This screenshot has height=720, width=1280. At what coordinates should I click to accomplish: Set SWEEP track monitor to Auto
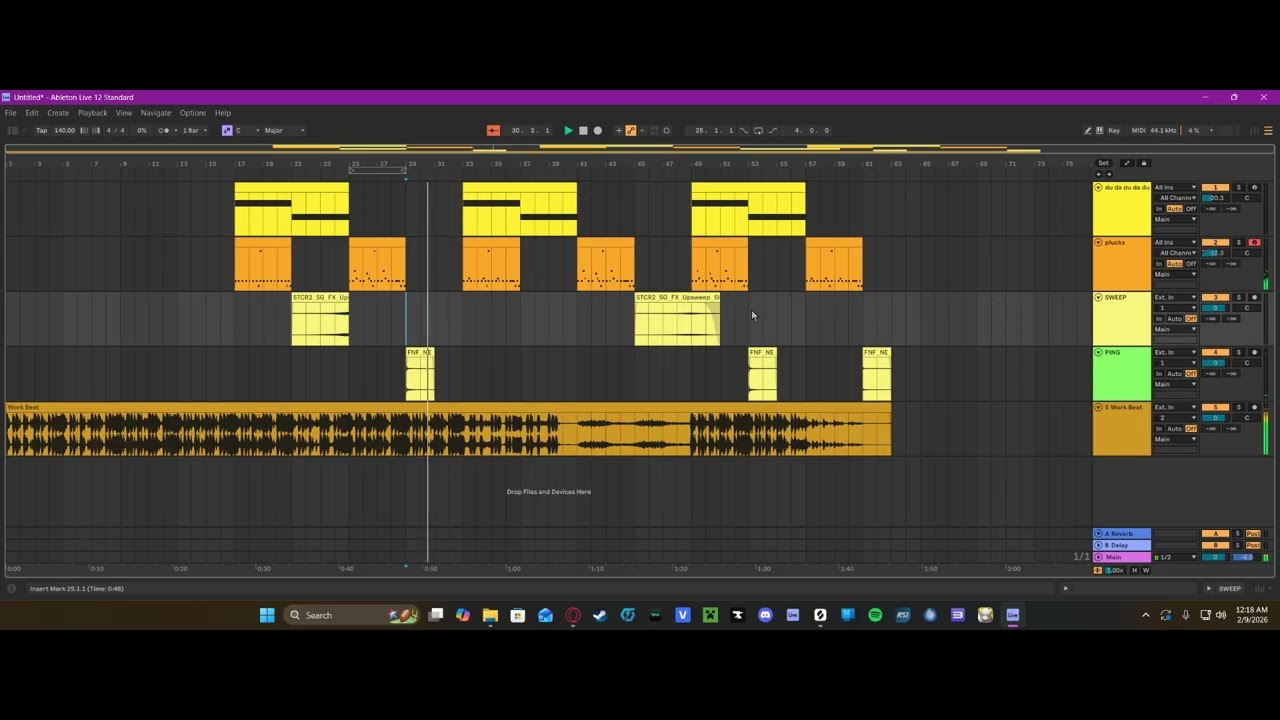1175,318
